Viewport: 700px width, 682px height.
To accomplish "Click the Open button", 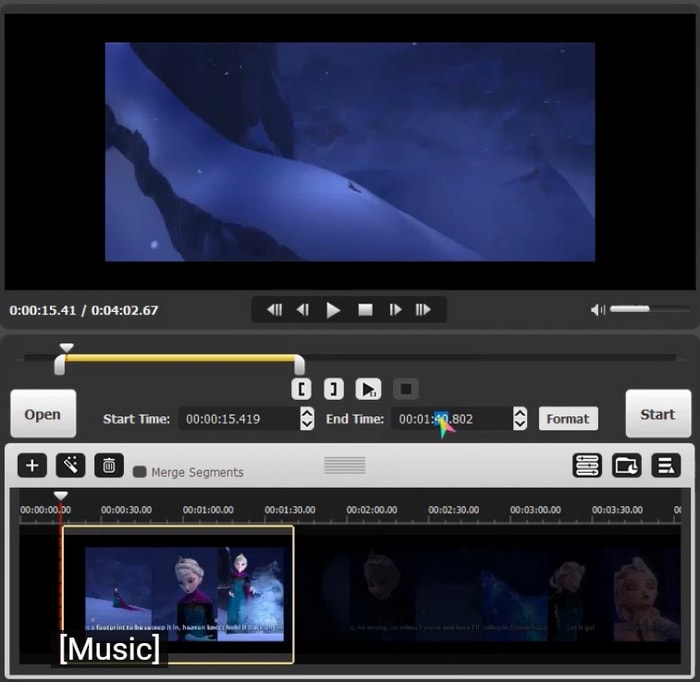I will click(43, 414).
